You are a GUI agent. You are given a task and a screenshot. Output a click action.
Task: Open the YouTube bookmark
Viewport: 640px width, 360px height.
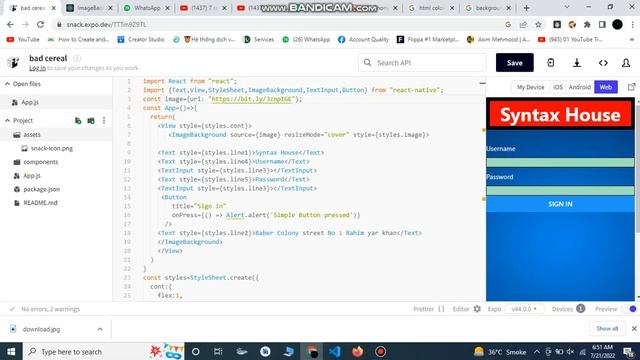[x=23, y=39]
